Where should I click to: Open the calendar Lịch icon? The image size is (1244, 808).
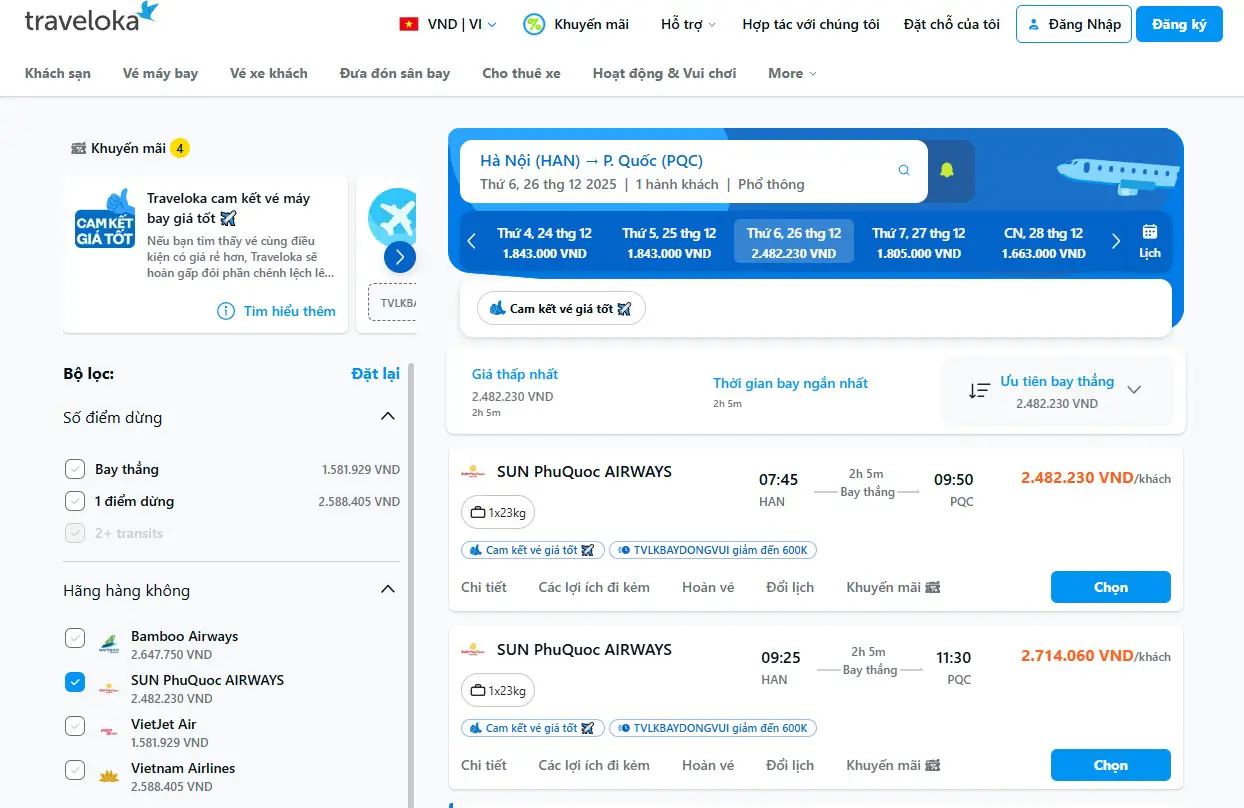(x=1149, y=240)
